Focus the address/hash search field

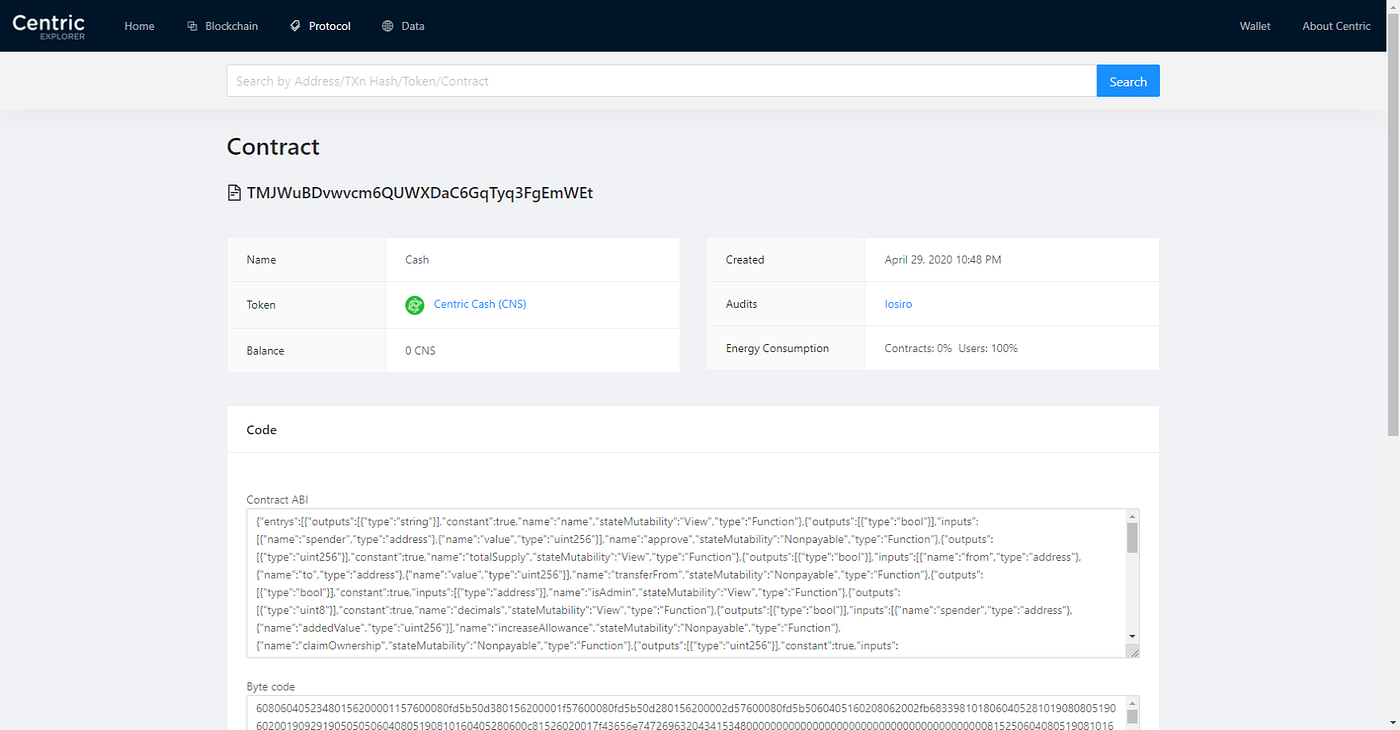662,81
